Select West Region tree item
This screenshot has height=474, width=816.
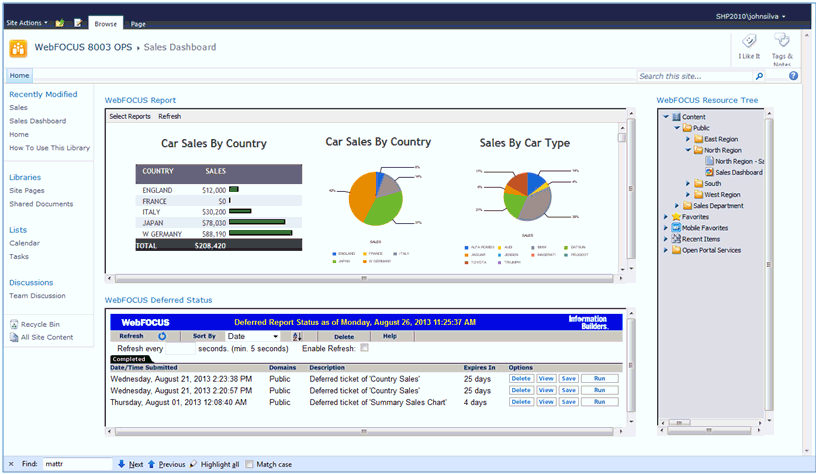click(722, 195)
